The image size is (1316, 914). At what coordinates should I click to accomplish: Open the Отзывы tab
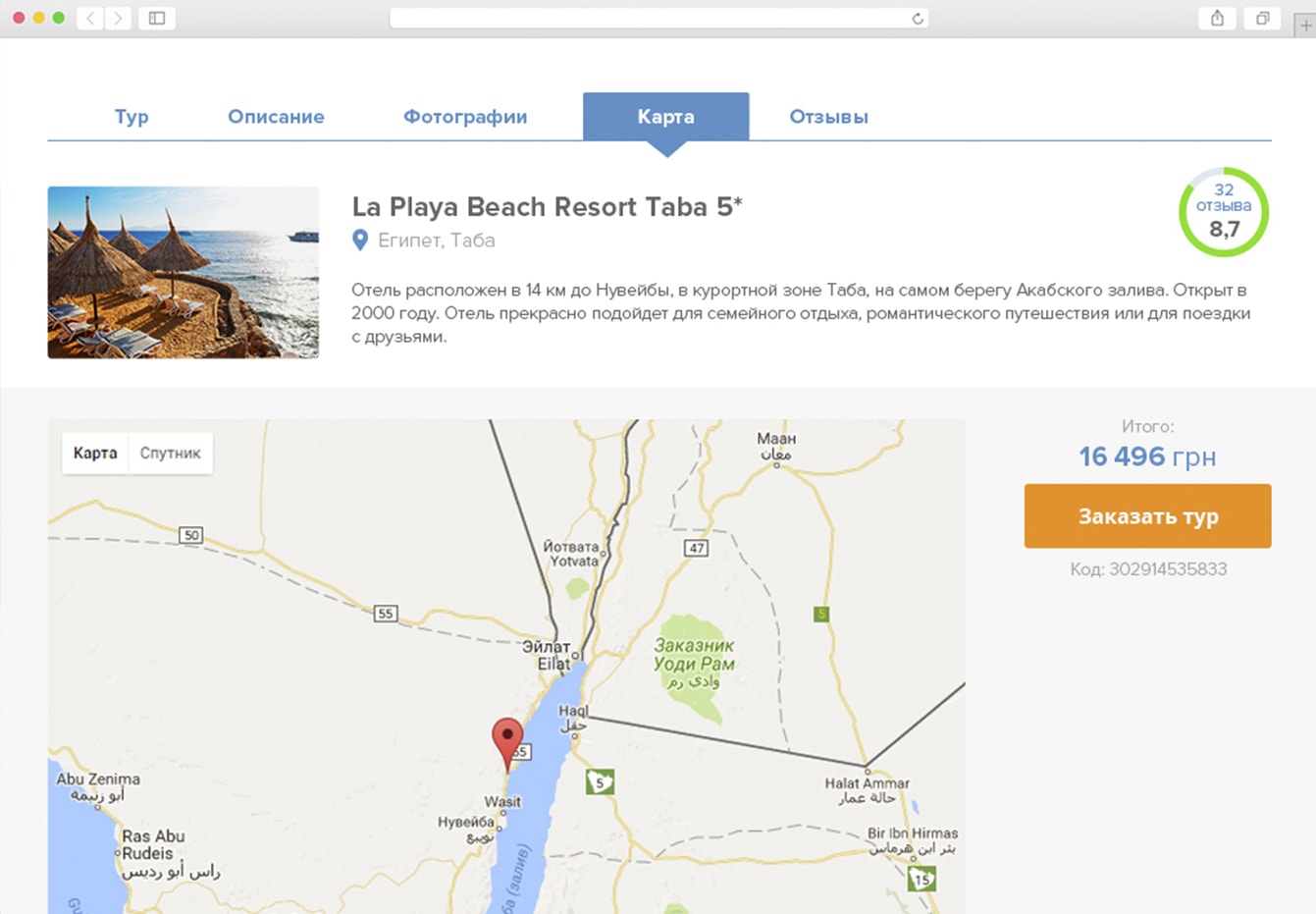tap(828, 117)
